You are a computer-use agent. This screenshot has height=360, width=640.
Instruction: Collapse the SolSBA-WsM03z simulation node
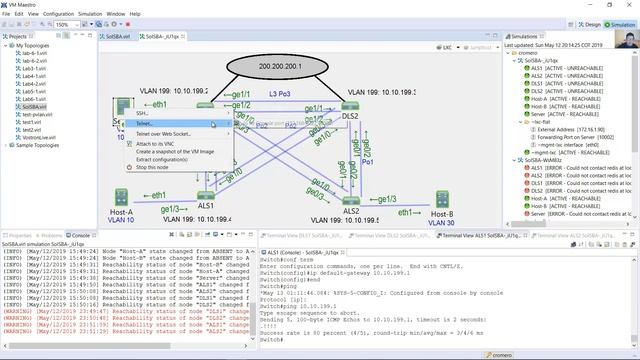coord(514,160)
